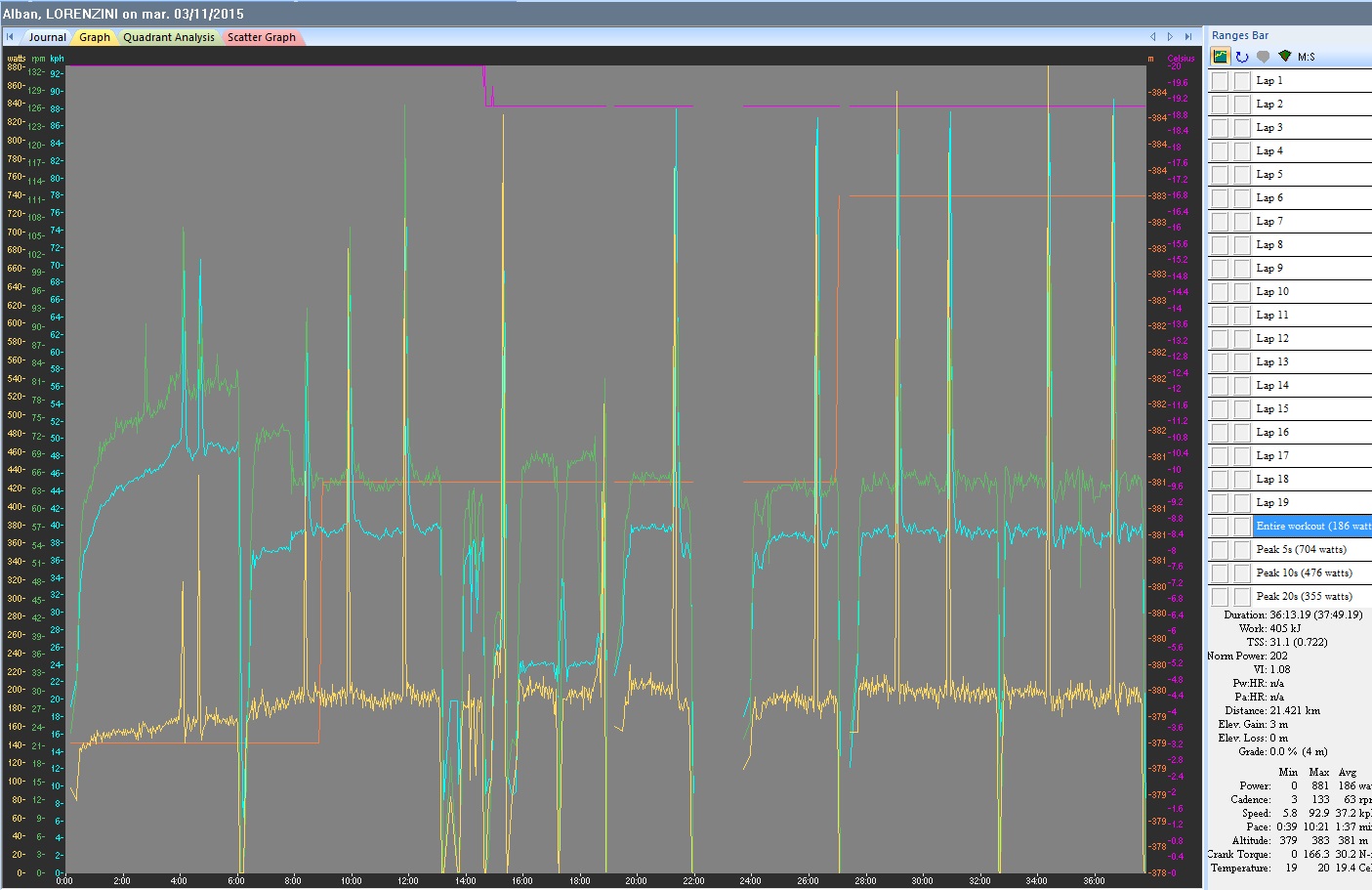Click the Norm Power: 202 statistic
This screenshot has width=1372, height=890.
(x=1247, y=656)
